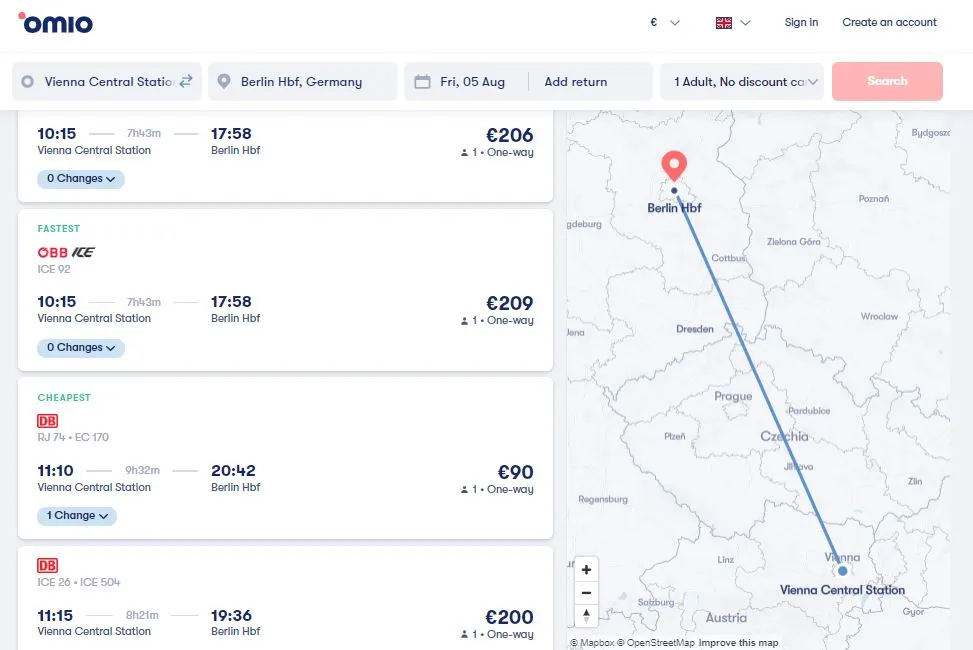The height and width of the screenshot is (650, 973).
Task: Open the currency selector dropdown
Action: [664, 22]
